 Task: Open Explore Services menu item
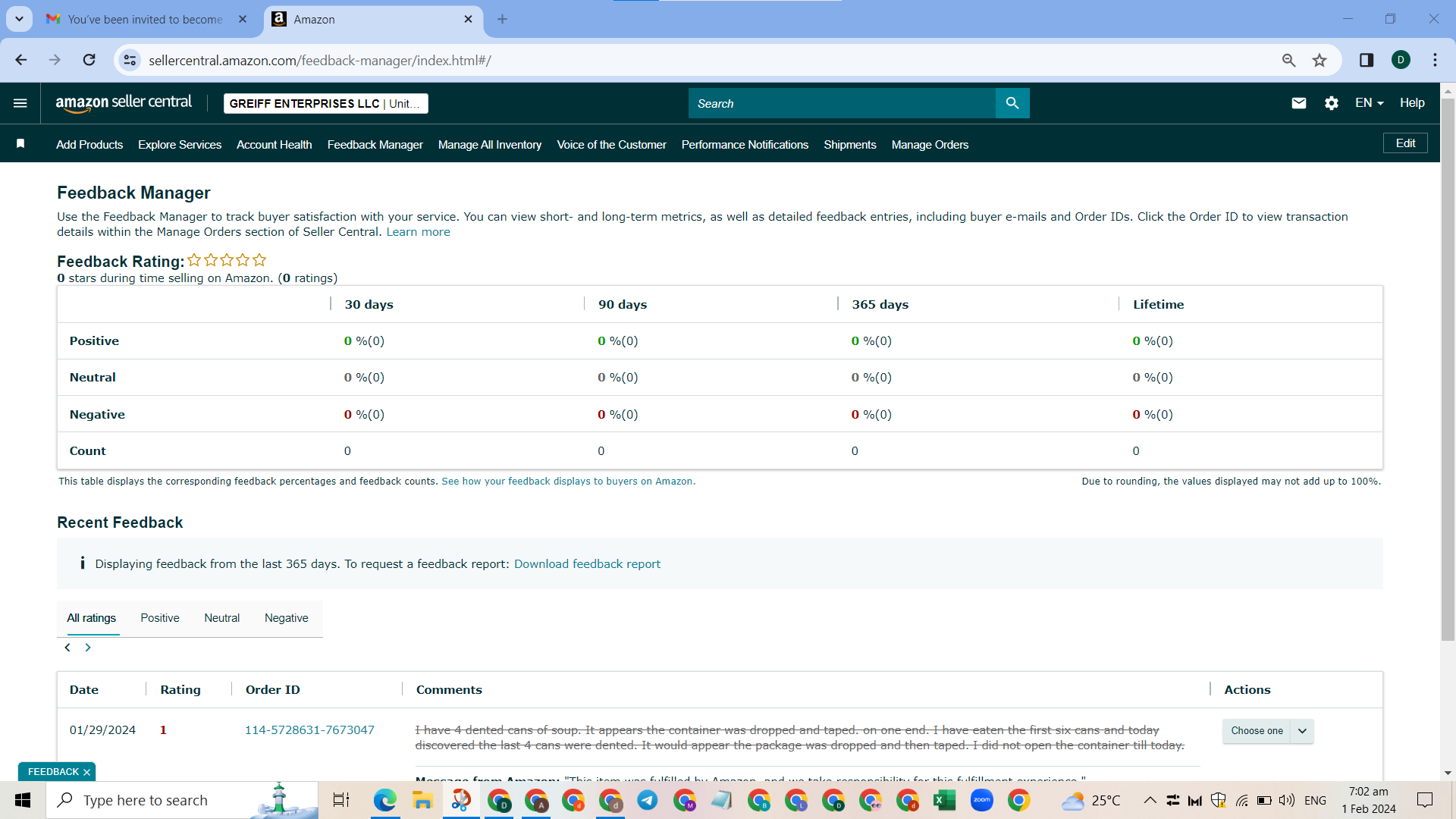[x=180, y=145]
